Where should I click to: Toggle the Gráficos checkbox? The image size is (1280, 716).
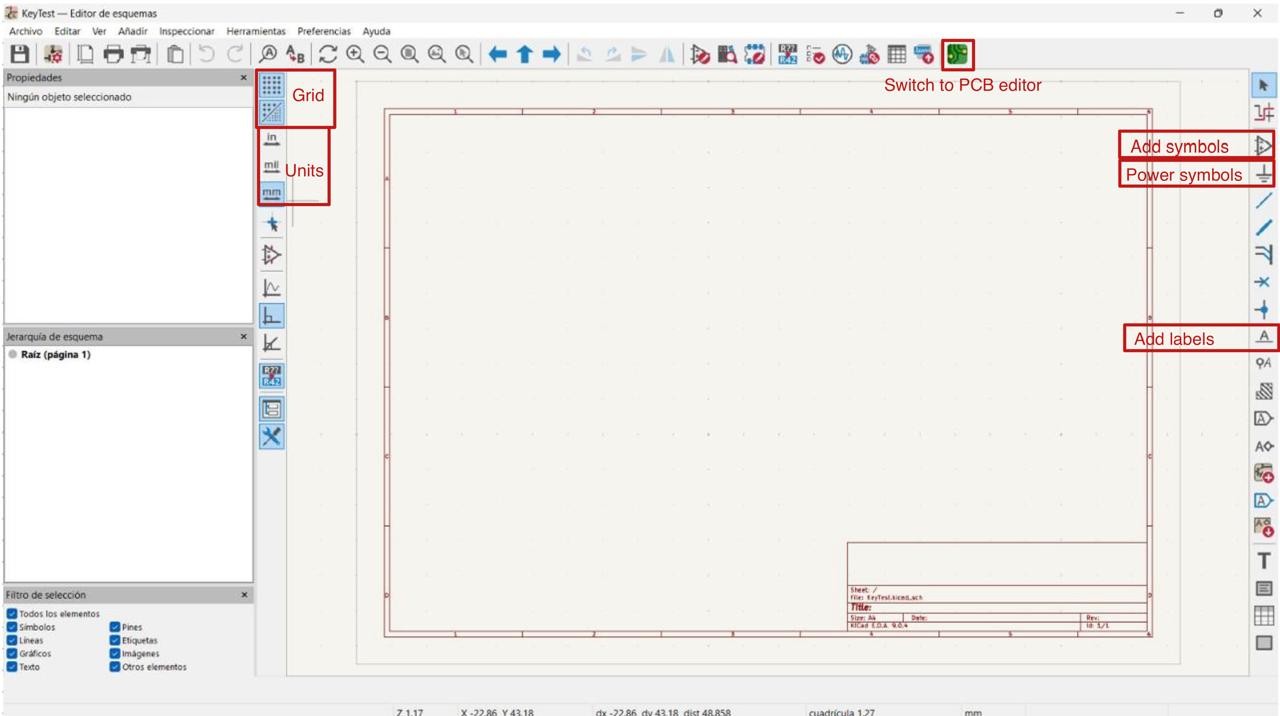[x=11, y=653]
